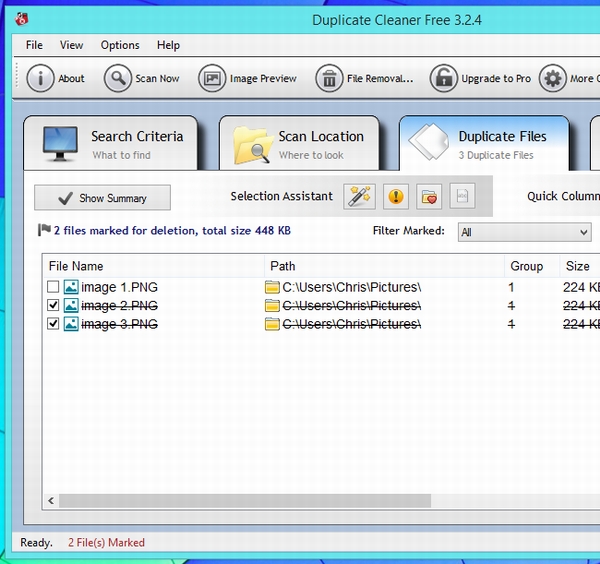Click the Duplicate Cleaner app icon in title bar
This screenshot has height=564, width=600.
pos(22,18)
